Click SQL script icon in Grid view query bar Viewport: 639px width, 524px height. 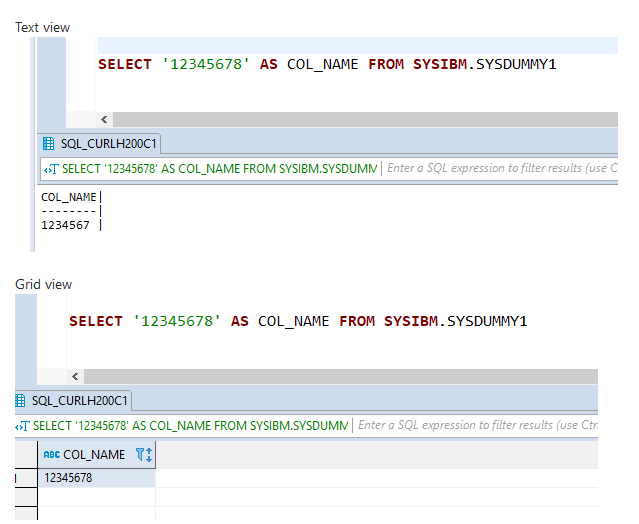pos(22,426)
